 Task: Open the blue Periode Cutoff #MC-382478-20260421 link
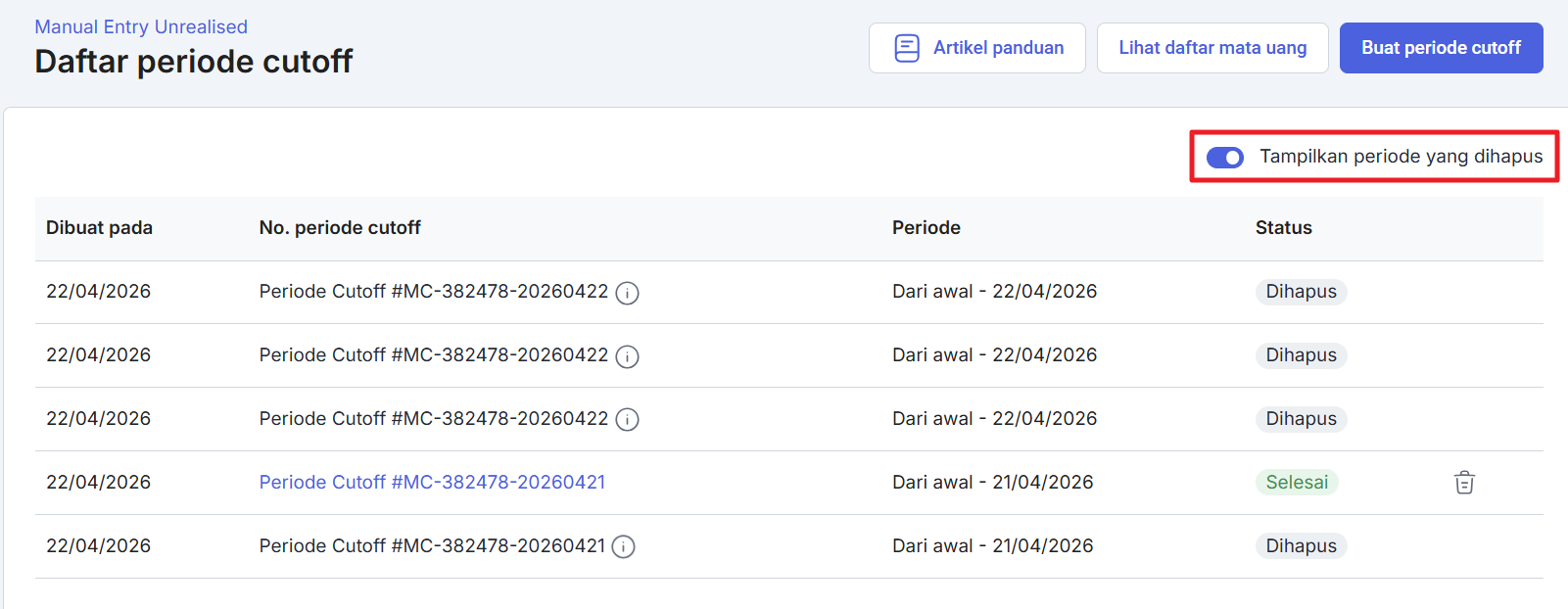[432, 483]
